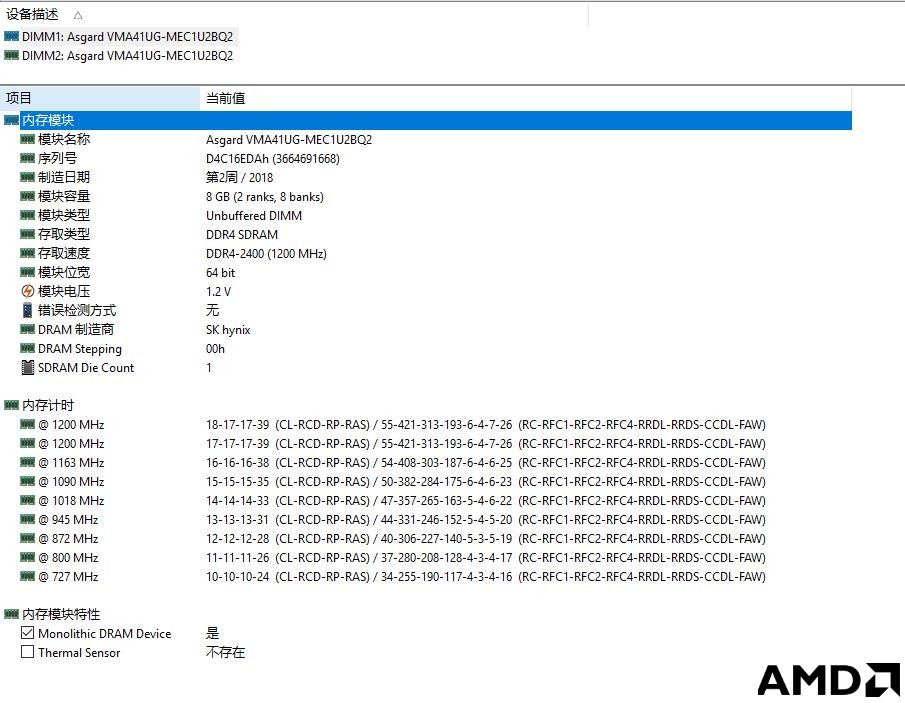Viewport: 905px width, 703px height.
Task: Click the icon beside @ 1018 MHz
Action: point(28,500)
